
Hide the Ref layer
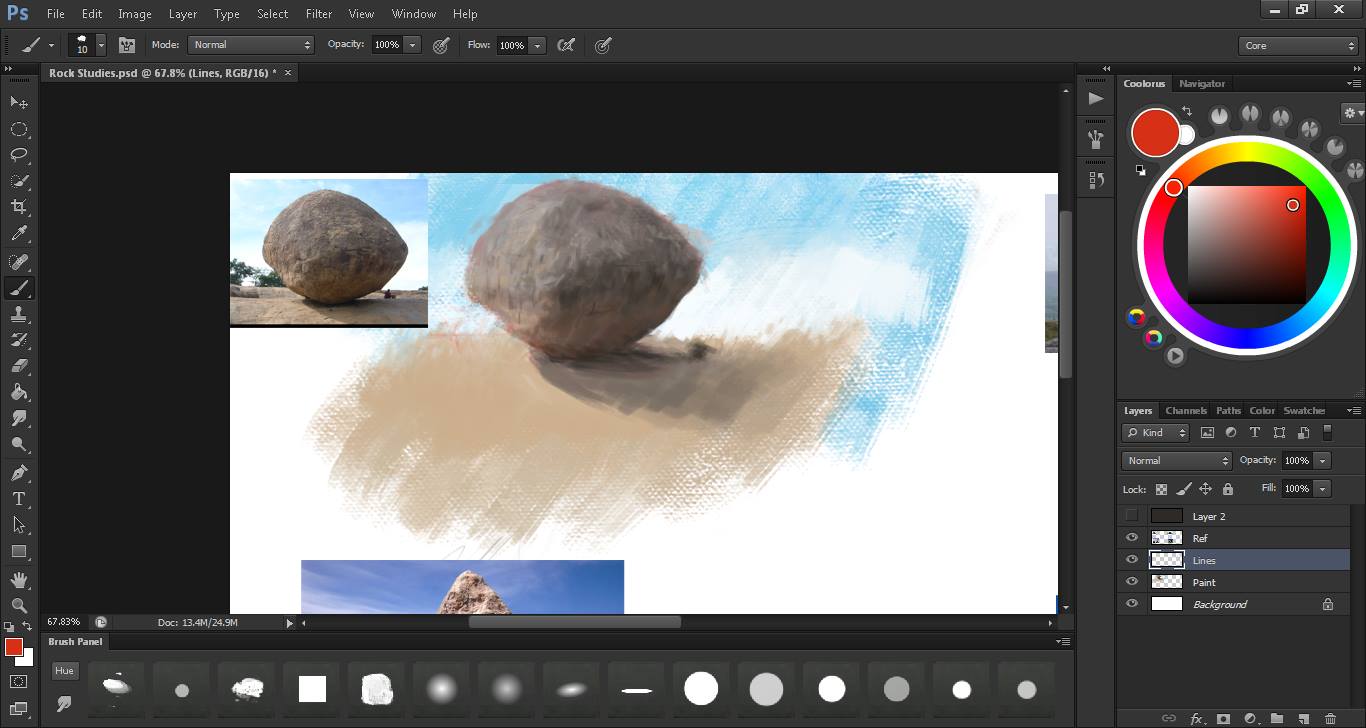pyautogui.click(x=1132, y=538)
